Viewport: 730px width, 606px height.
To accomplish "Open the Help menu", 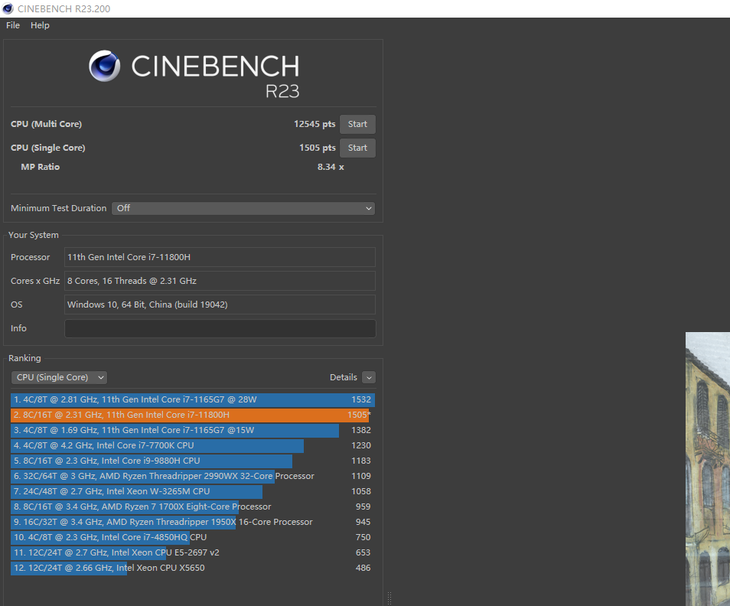I will pyautogui.click(x=40, y=25).
